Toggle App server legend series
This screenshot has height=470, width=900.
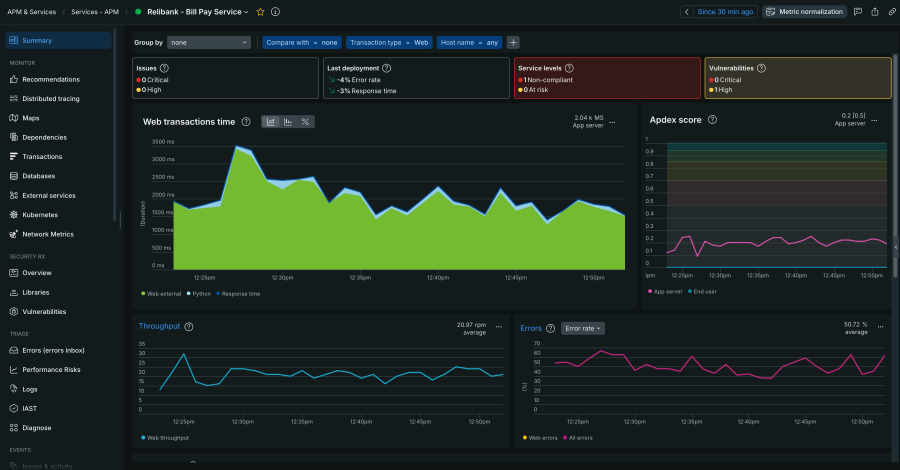point(665,292)
